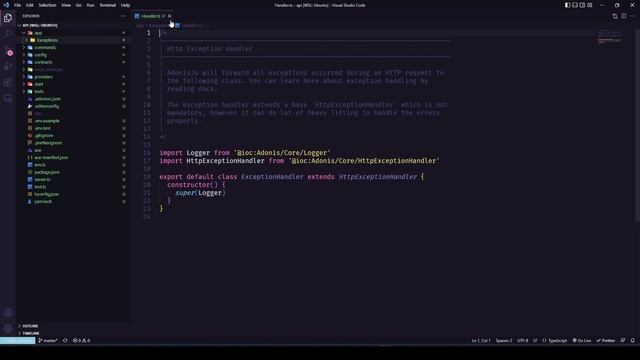Change the Spaces: 2 indentation setting

tap(504, 340)
